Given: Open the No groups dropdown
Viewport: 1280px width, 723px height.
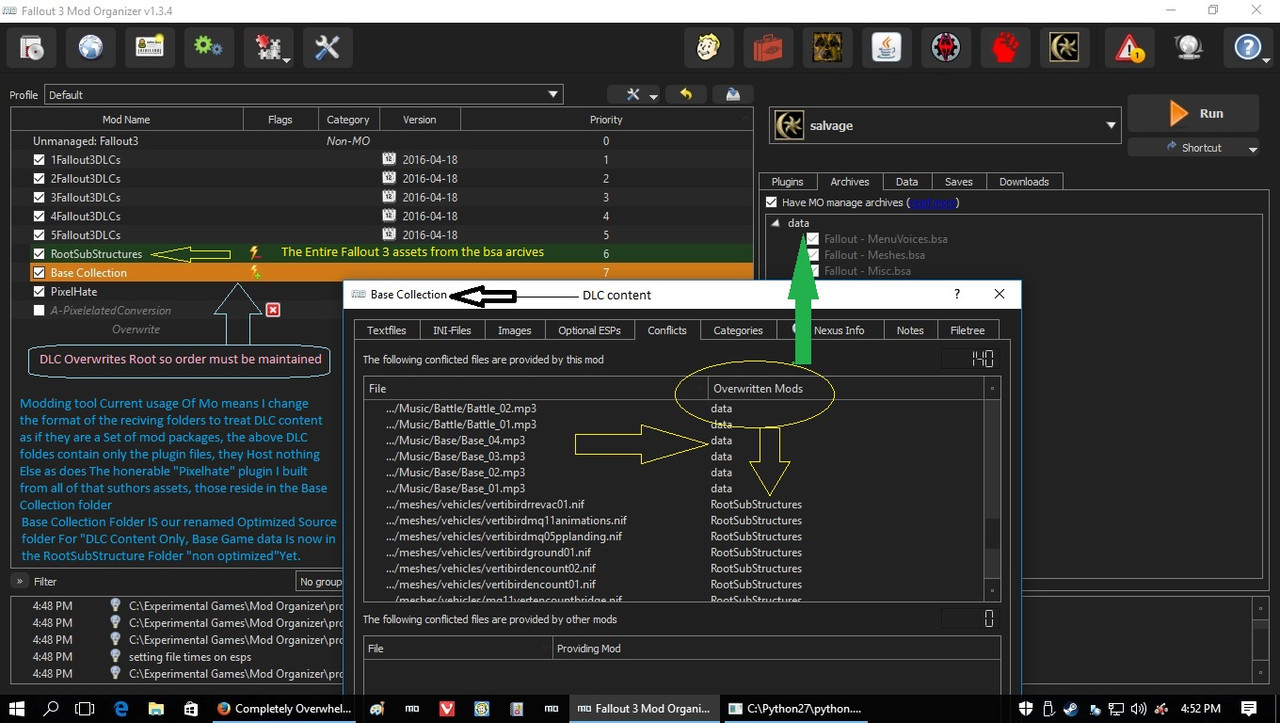Looking at the screenshot, I should (x=320, y=581).
